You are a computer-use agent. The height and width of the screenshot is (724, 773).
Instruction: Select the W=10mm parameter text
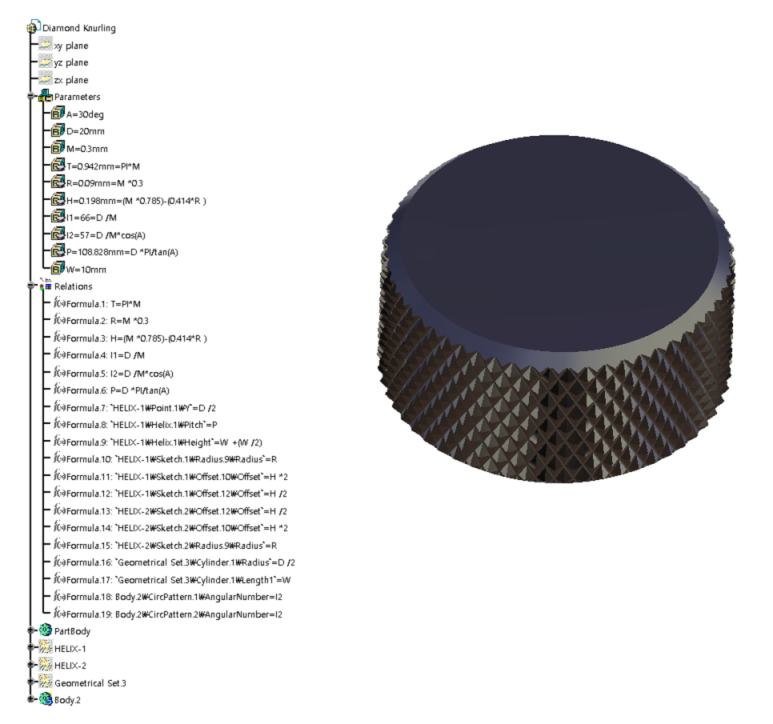tap(86, 270)
